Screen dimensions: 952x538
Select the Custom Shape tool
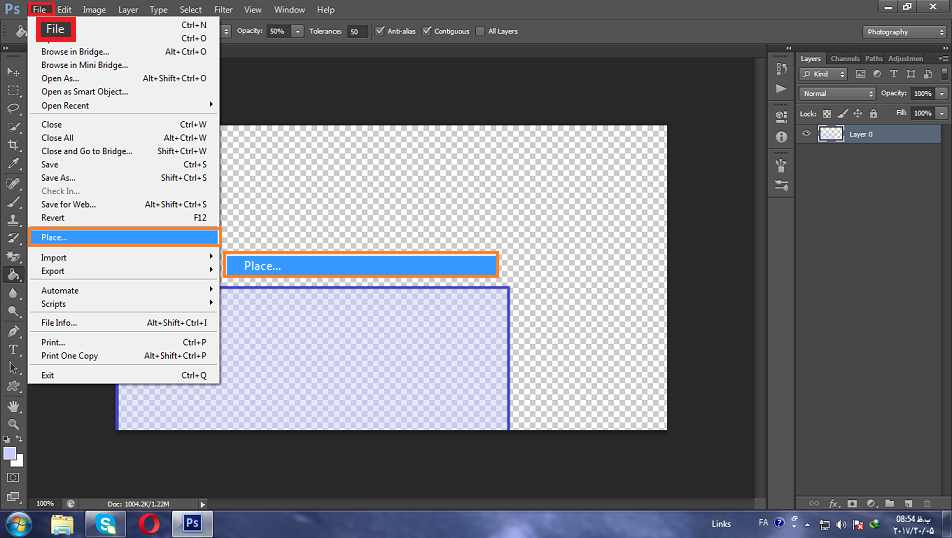click(x=13, y=386)
